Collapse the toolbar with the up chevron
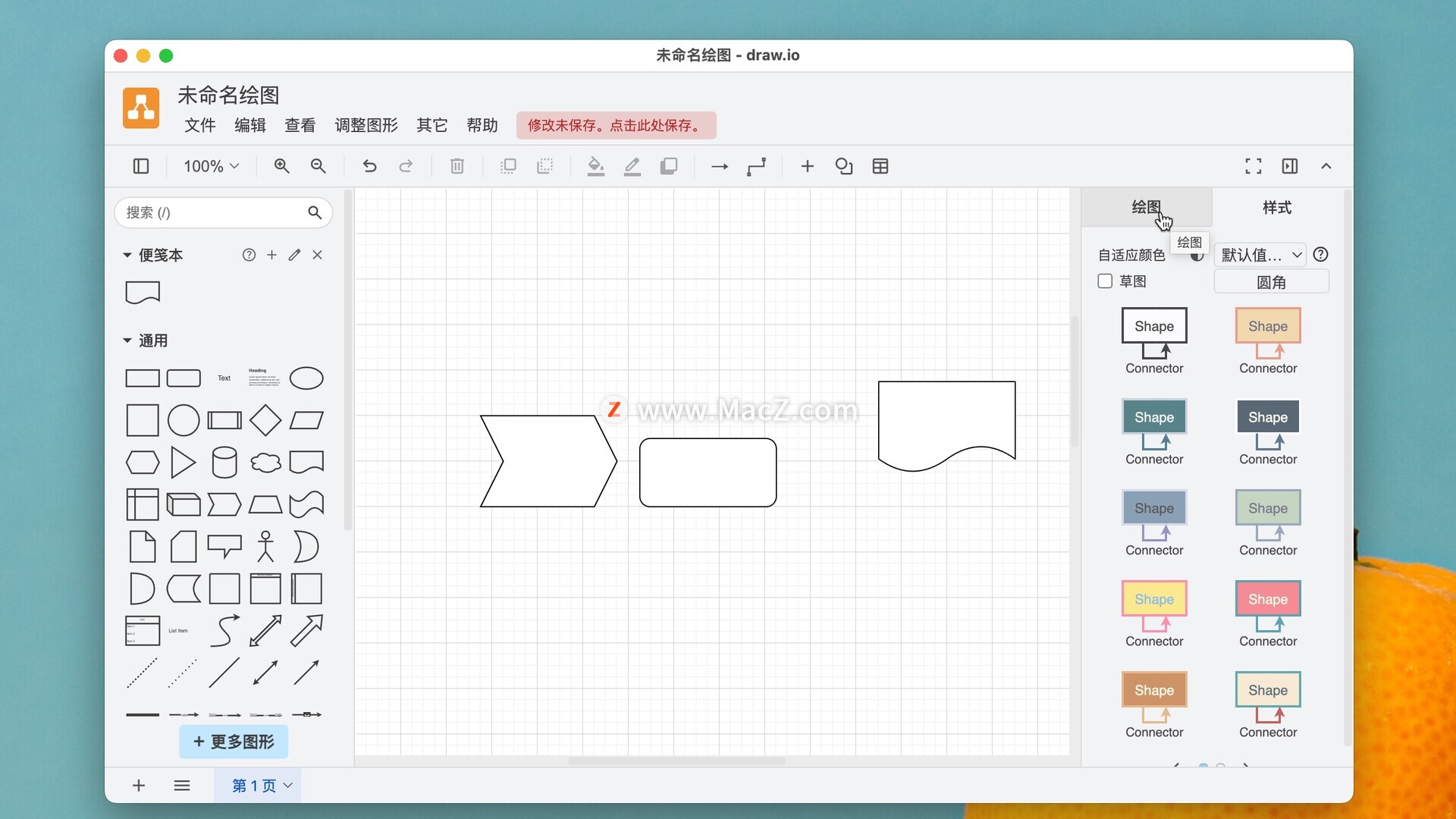The image size is (1456, 819). point(1326,166)
